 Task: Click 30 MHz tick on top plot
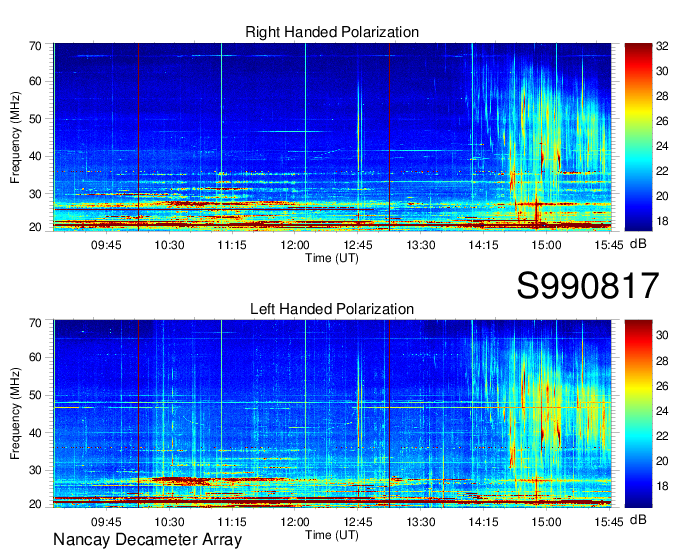pyautogui.click(x=35, y=194)
